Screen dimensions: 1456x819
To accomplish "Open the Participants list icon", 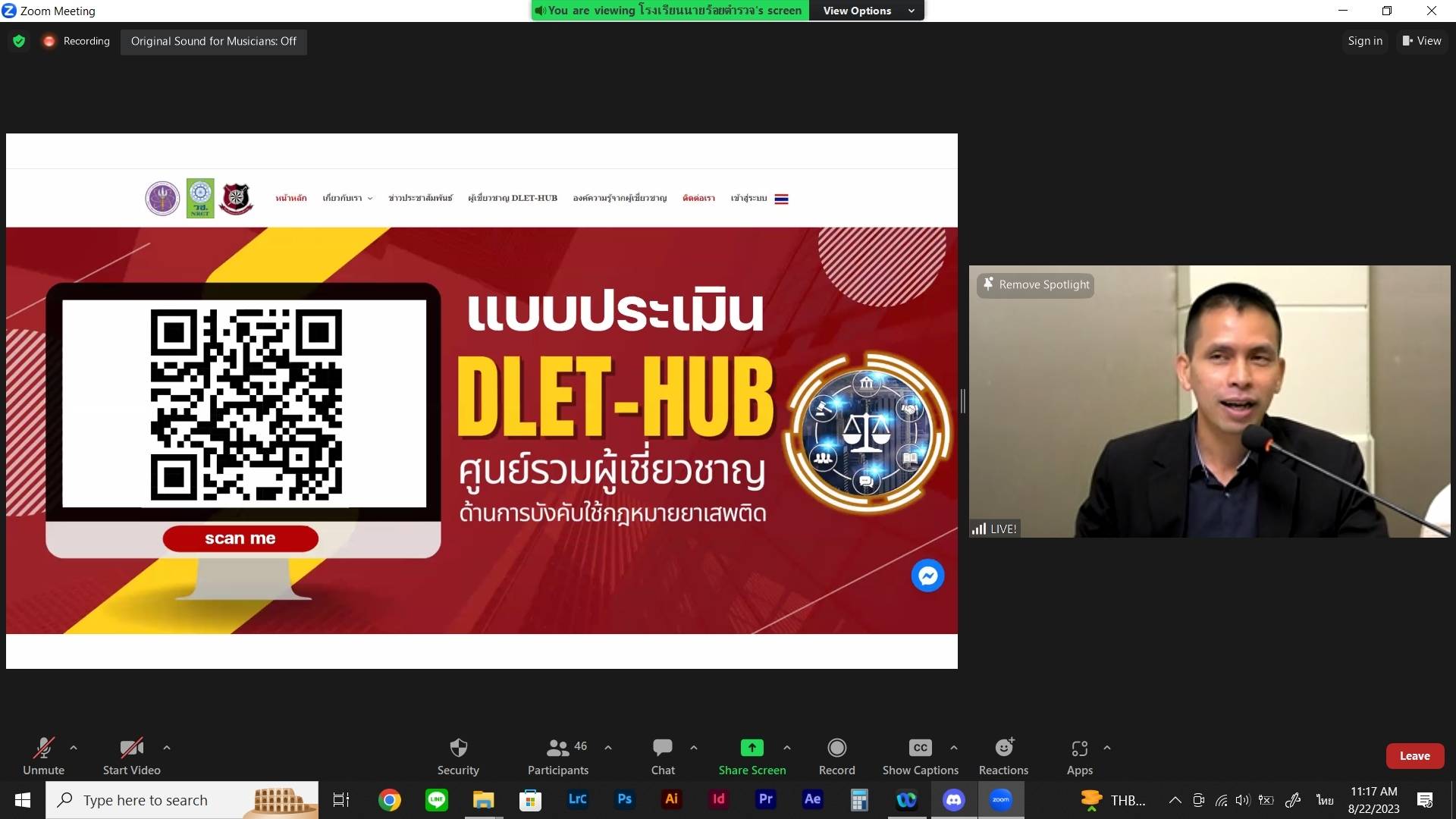I will click(557, 748).
